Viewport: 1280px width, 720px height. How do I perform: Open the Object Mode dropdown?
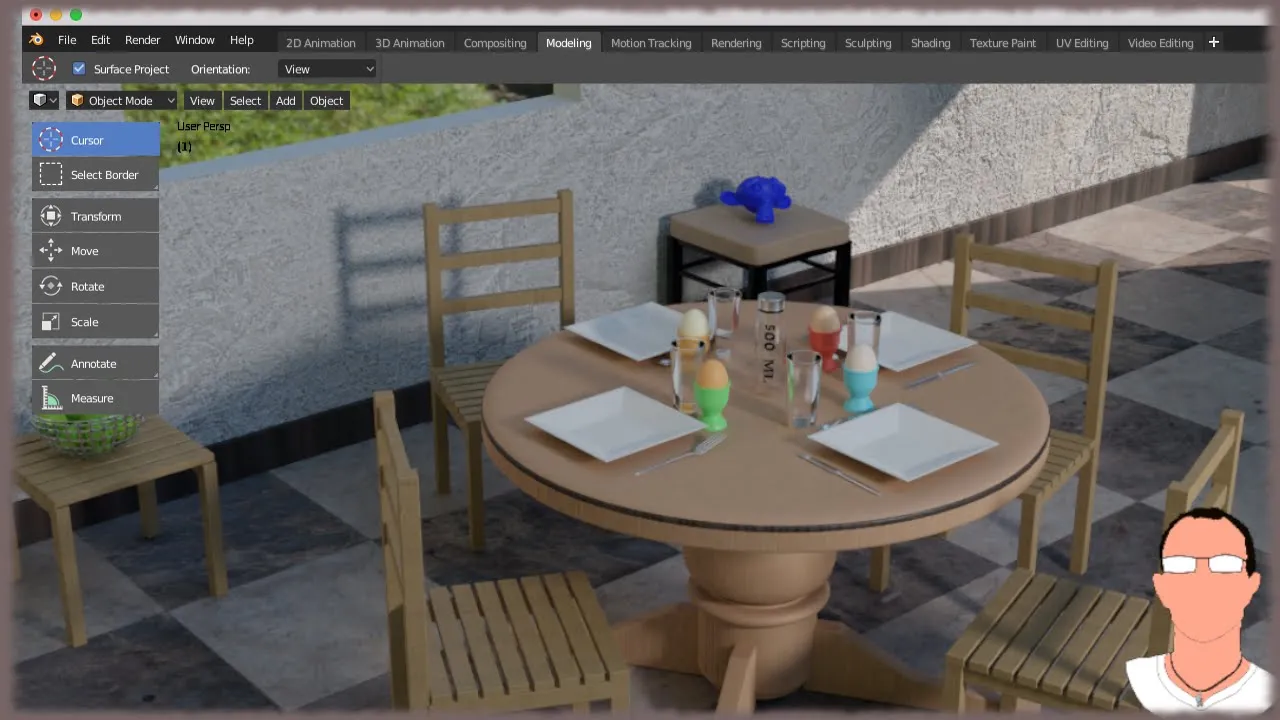[122, 100]
